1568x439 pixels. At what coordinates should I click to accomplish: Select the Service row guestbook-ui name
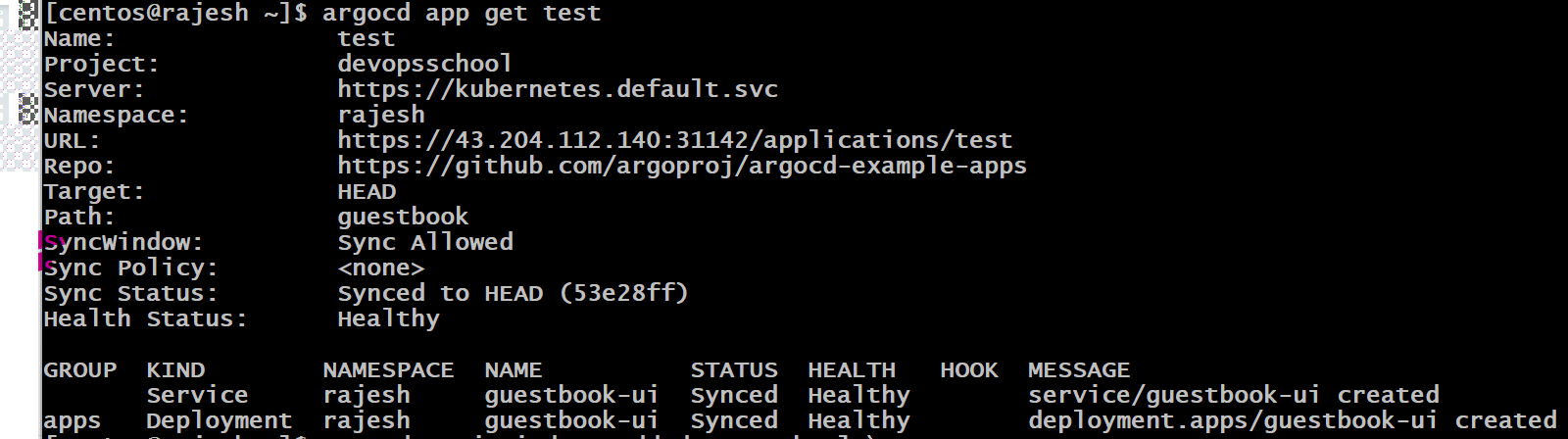(571, 395)
